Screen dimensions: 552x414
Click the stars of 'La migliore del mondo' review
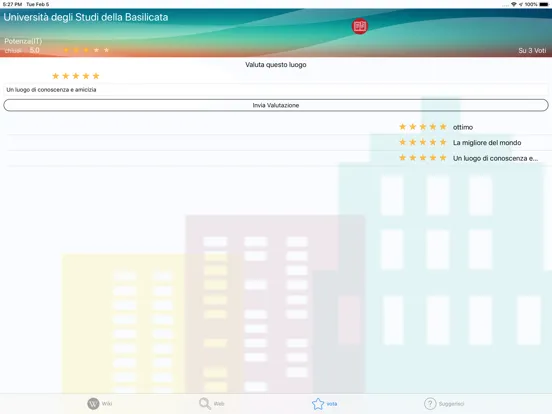tap(422, 142)
